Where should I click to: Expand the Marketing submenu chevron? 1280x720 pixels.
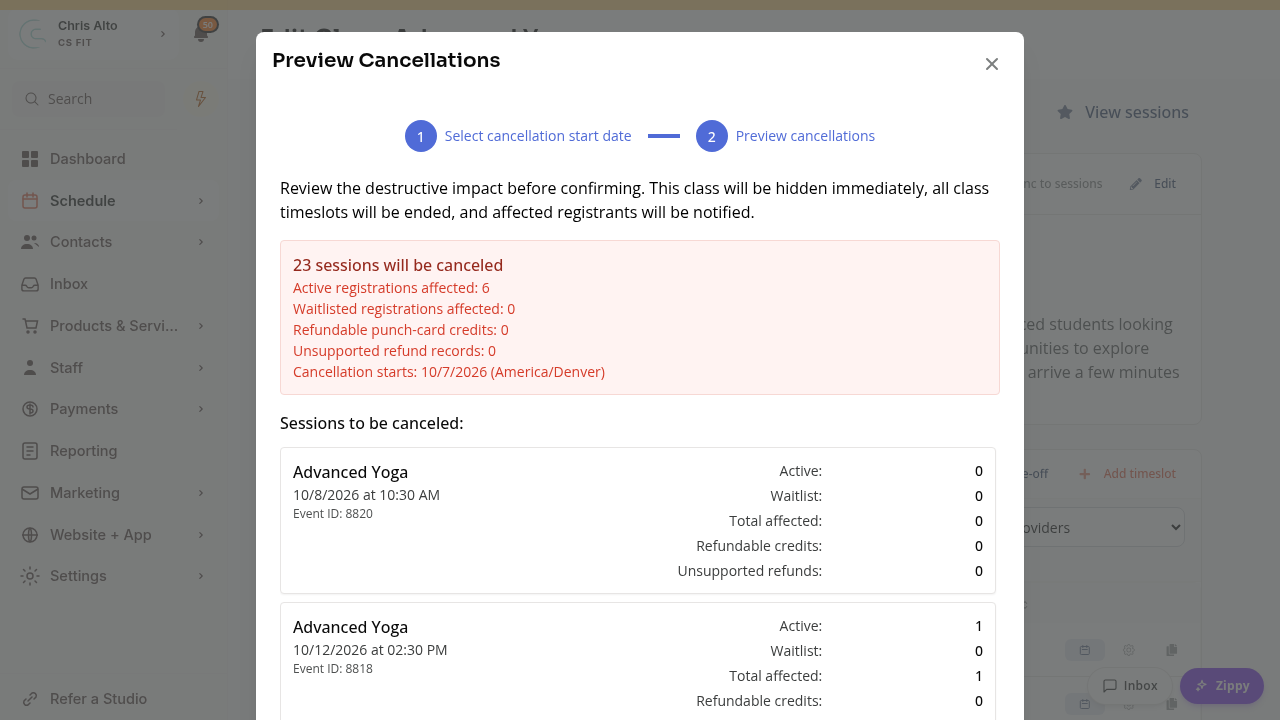coord(201,493)
